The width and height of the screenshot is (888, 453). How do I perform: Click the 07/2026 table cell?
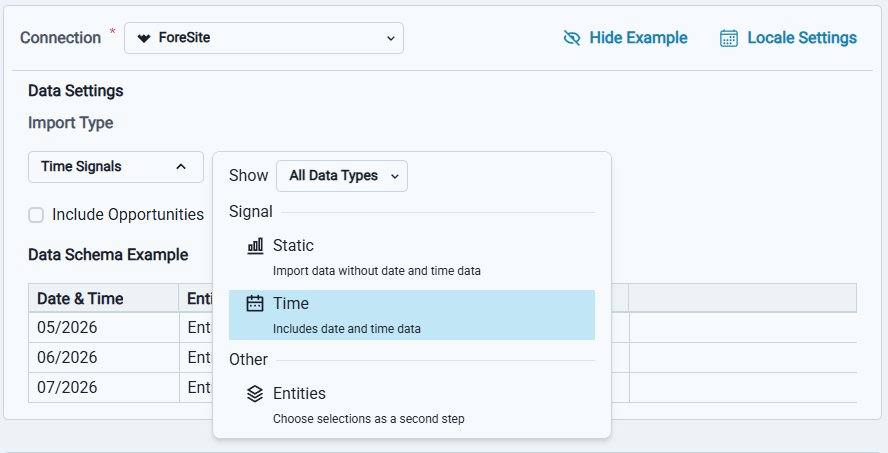(x=104, y=387)
